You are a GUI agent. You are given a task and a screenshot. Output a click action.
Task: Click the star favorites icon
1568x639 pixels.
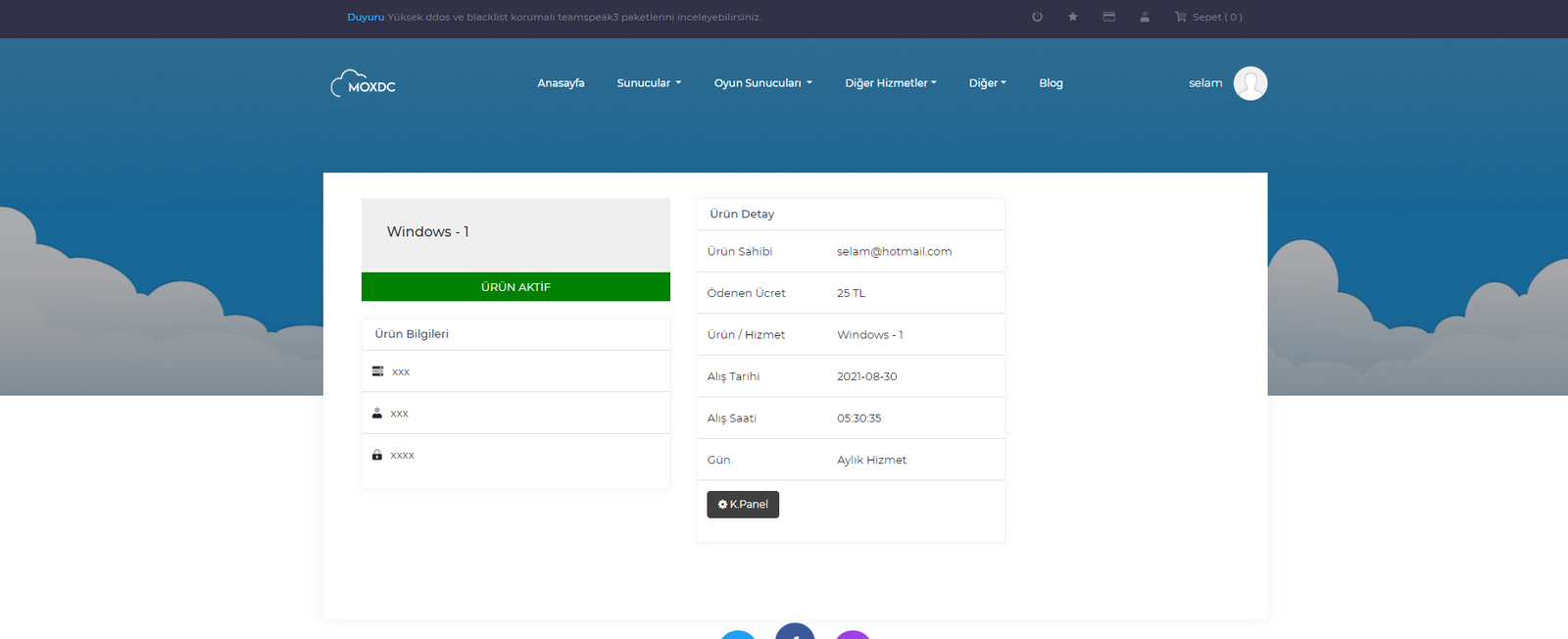1073,17
